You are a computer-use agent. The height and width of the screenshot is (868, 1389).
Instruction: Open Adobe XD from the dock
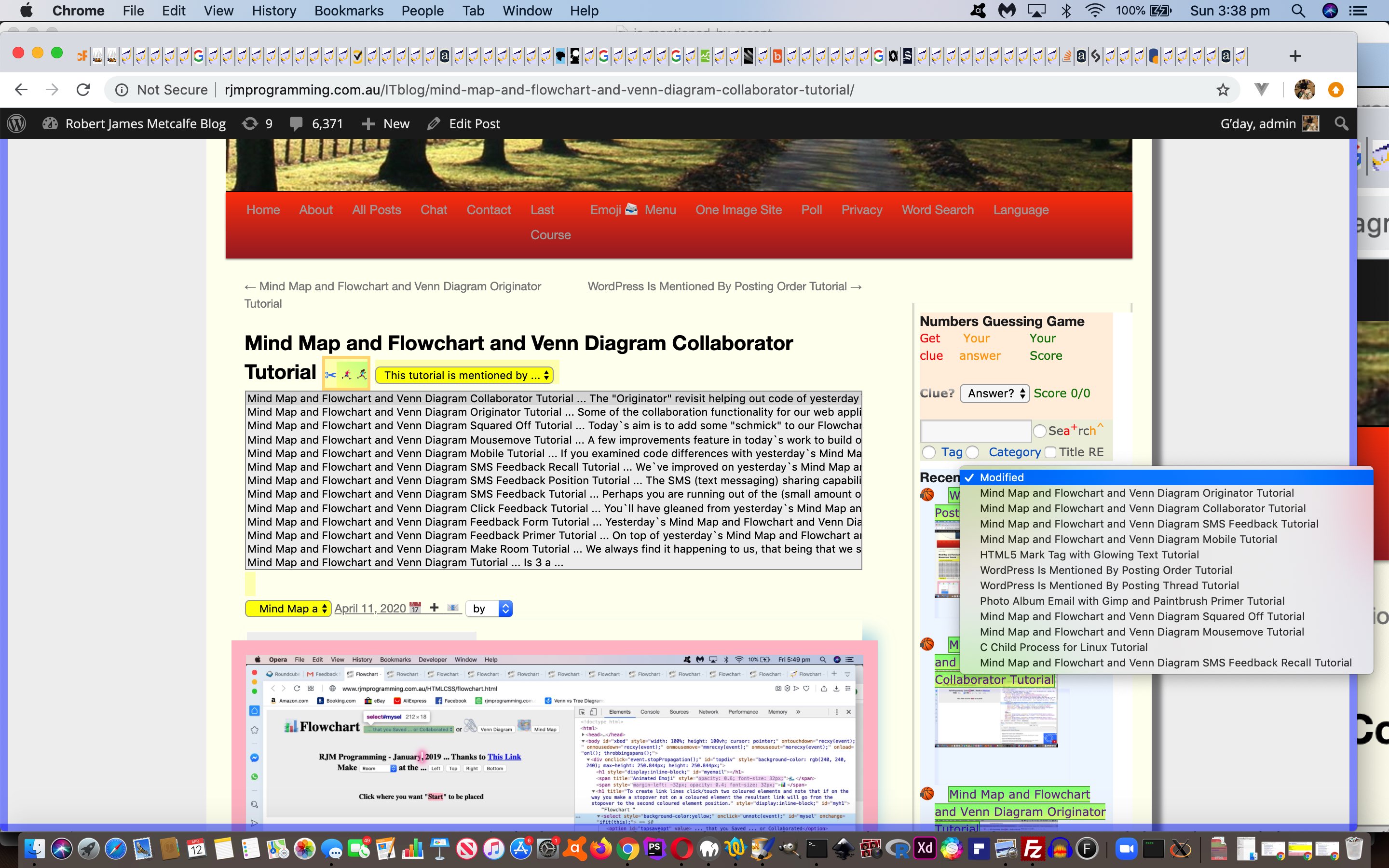pos(925,849)
